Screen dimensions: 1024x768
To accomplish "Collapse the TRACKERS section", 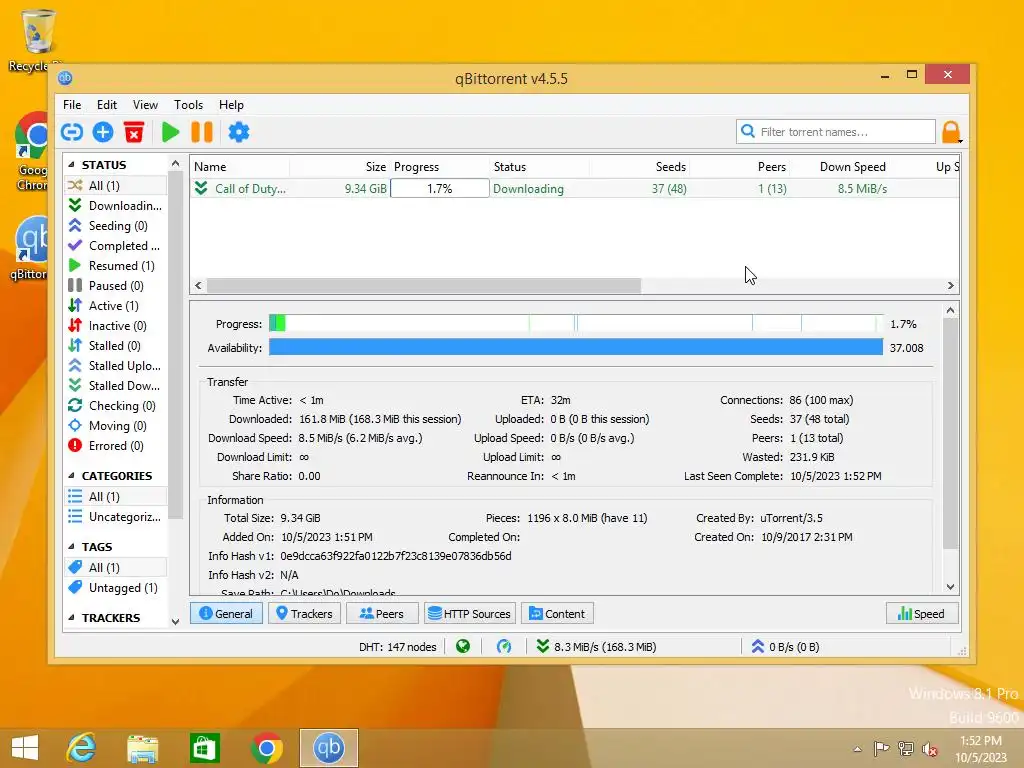I will (x=71, y=617).
